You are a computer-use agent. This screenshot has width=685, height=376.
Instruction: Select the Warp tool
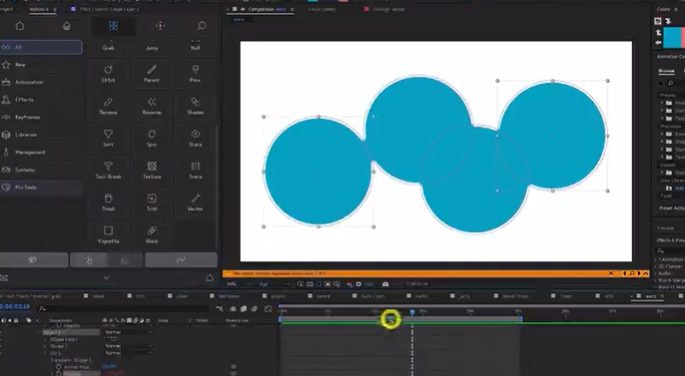(x=152, y=235)
